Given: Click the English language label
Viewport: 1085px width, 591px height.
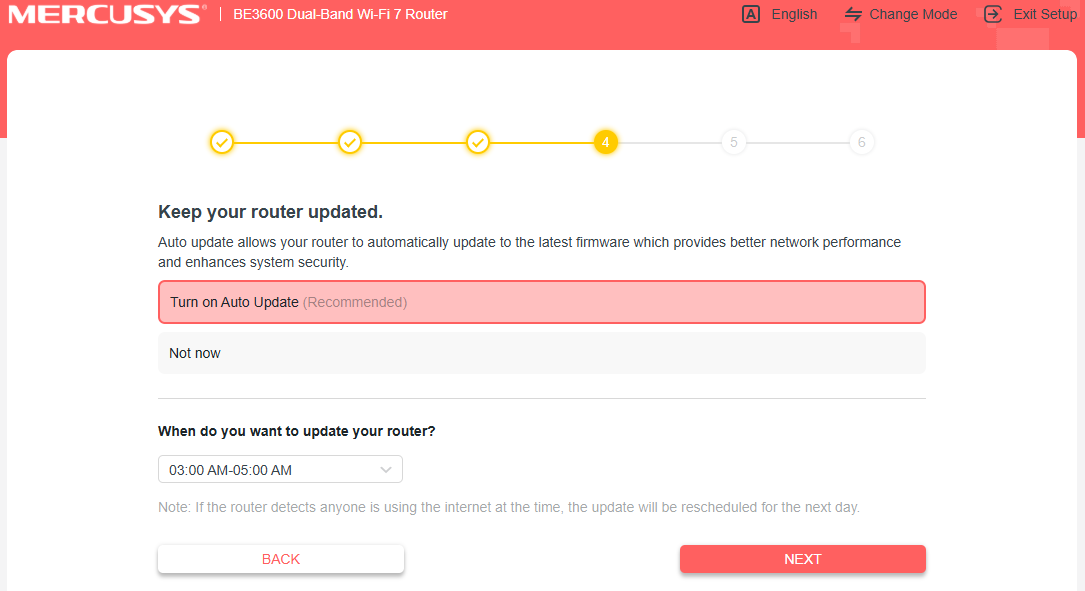Looking at the screenshot, I should pyautogui.click(x=794, y=14).
